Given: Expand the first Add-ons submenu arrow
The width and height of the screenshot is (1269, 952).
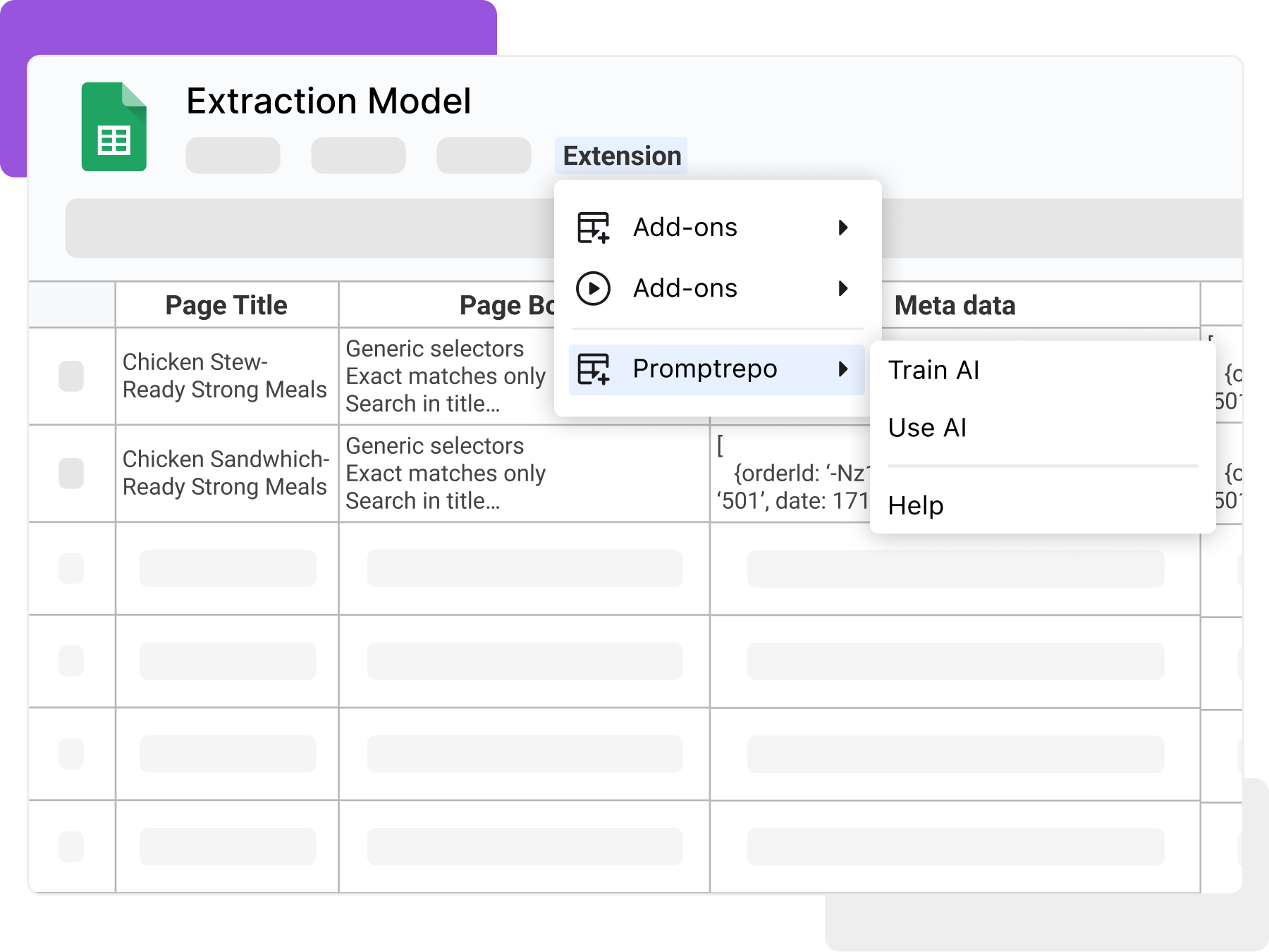Looking at the screenshot, I should point(842,228).
